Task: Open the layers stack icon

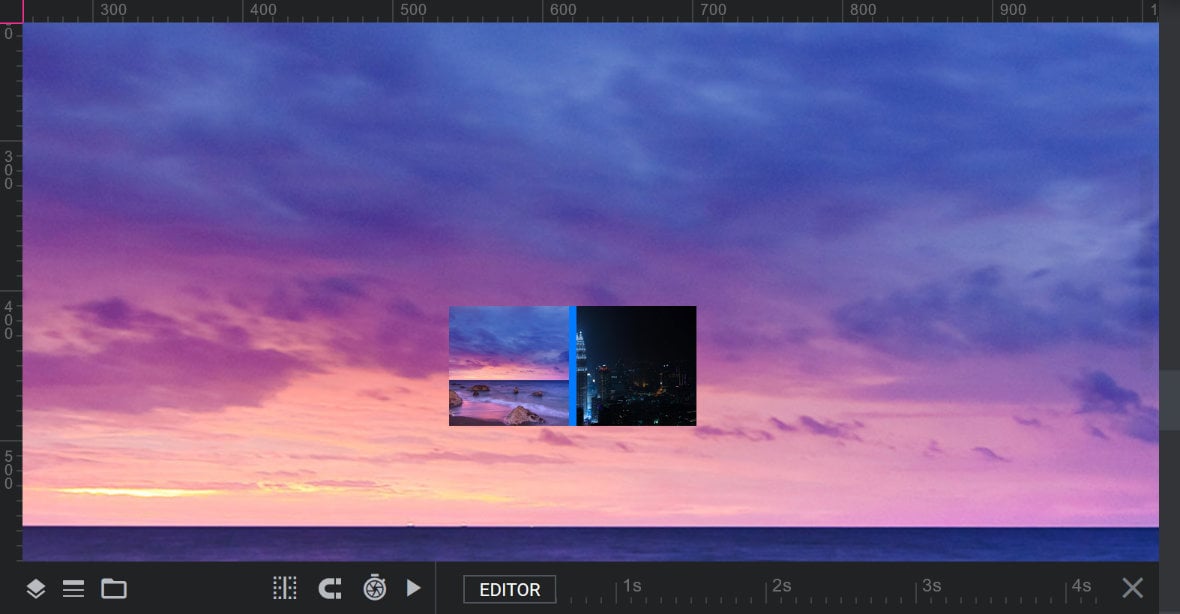Action: pyautogui.click(x=35, y=588)
